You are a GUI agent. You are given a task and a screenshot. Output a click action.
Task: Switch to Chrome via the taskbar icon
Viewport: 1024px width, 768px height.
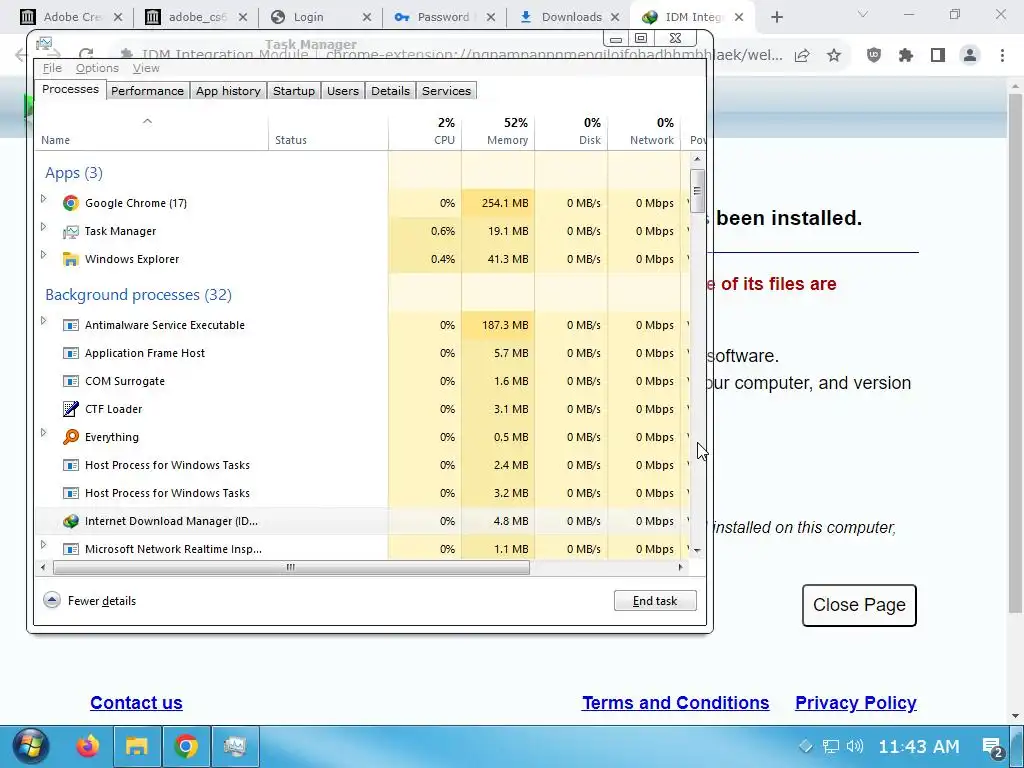click(x=186, y=746)
